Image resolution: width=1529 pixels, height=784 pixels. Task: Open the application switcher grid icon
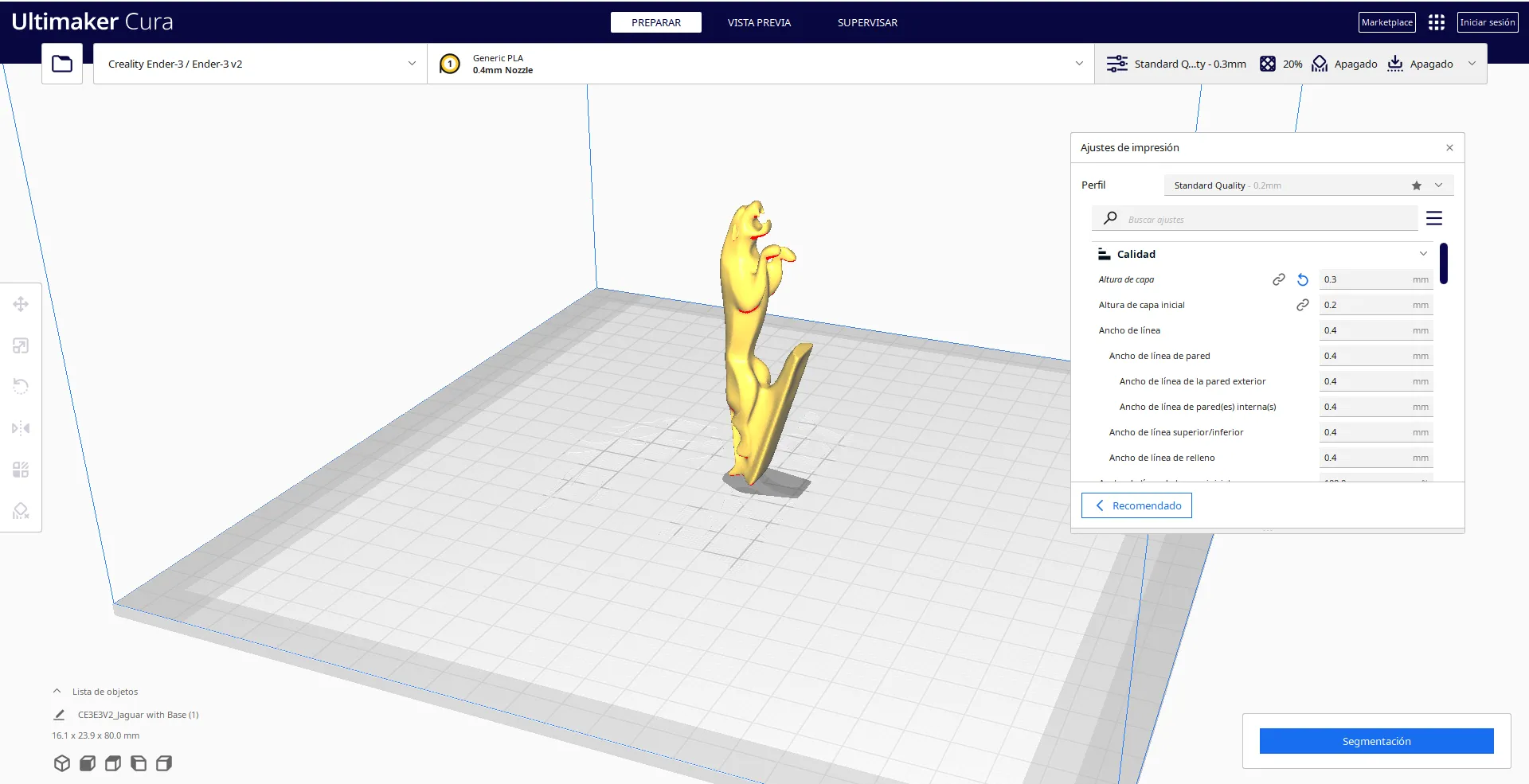[x=1437, y=22]
